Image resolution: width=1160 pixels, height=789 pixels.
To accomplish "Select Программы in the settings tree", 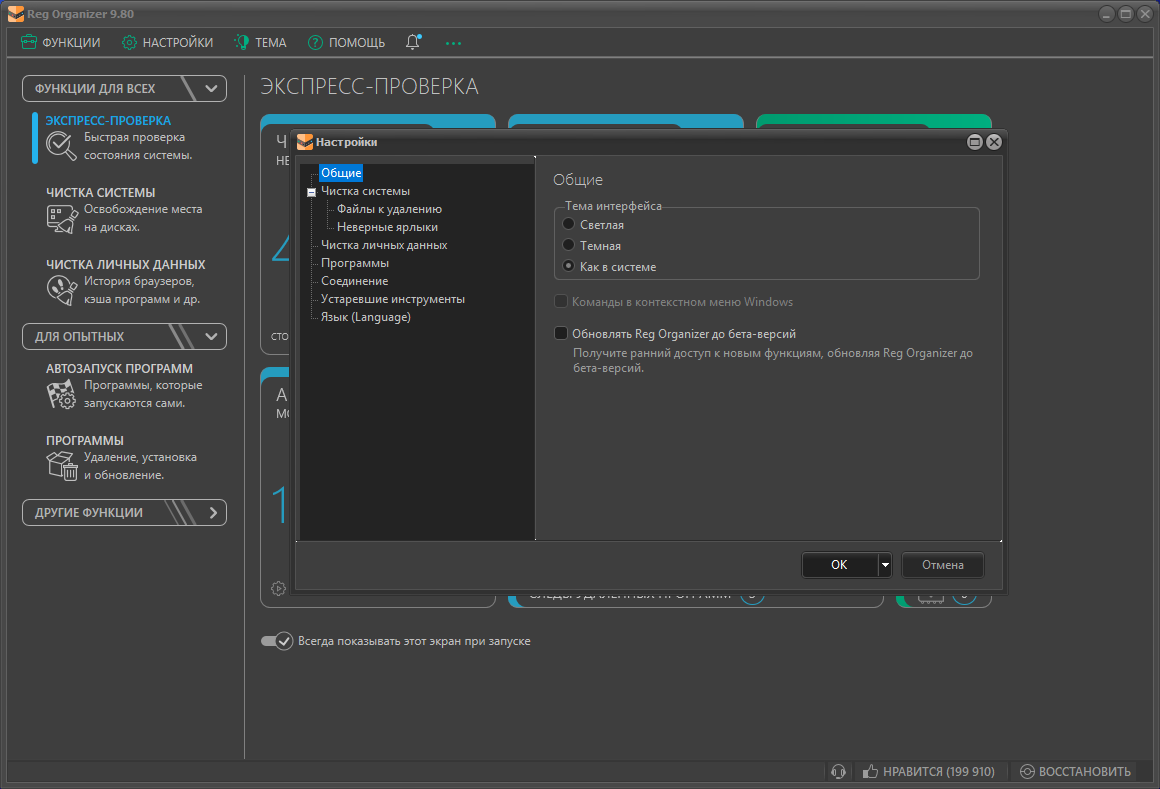I will click(x=355, y=263).
